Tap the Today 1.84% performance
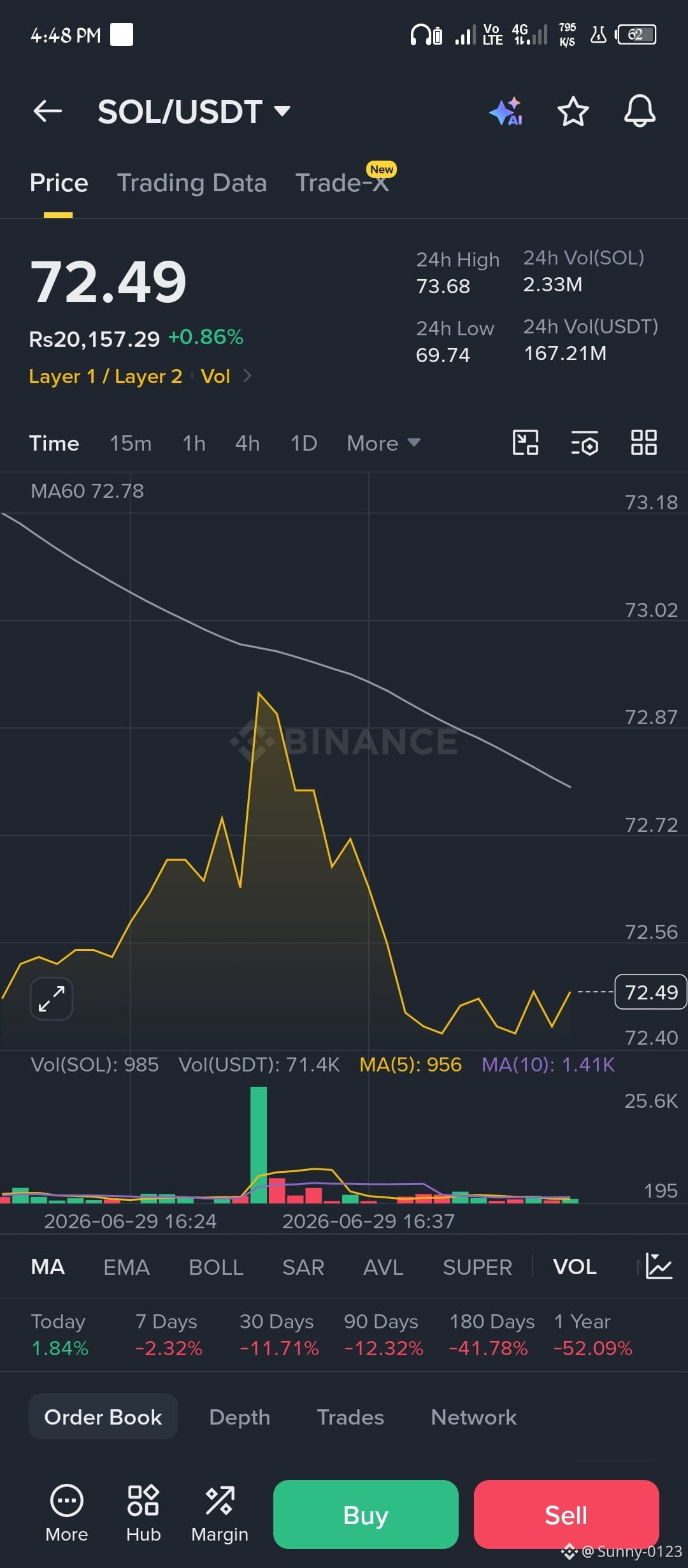The width and height of the screenshot is (688, 1568). pyautogui.click(x=59, y=1335)
